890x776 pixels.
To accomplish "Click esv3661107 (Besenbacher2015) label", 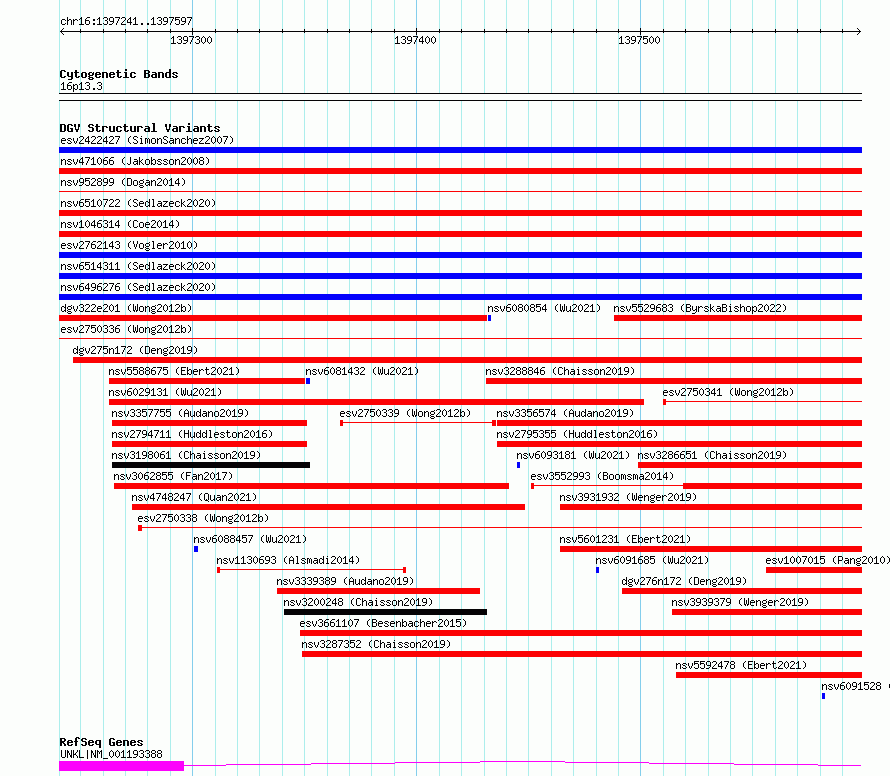I will click(383, 623).
